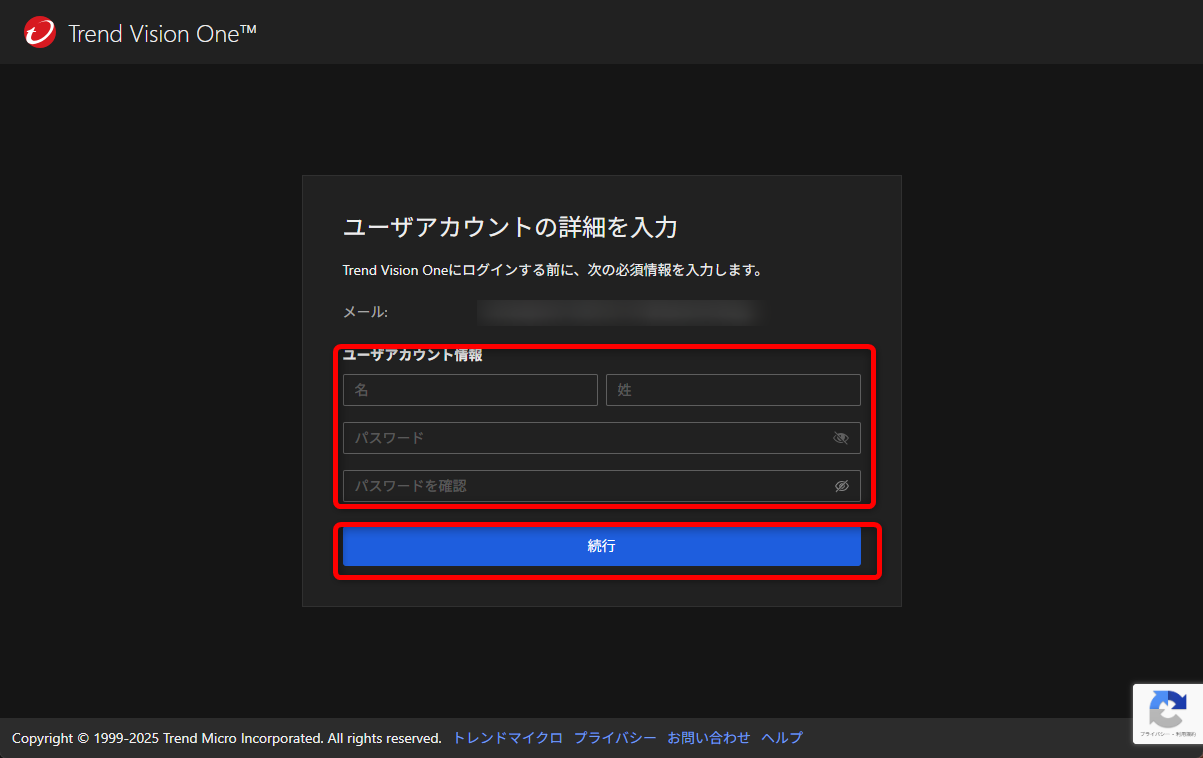Open the お問い合わせ footer link
Screen dimensions: 1203x758
[708, 737]
